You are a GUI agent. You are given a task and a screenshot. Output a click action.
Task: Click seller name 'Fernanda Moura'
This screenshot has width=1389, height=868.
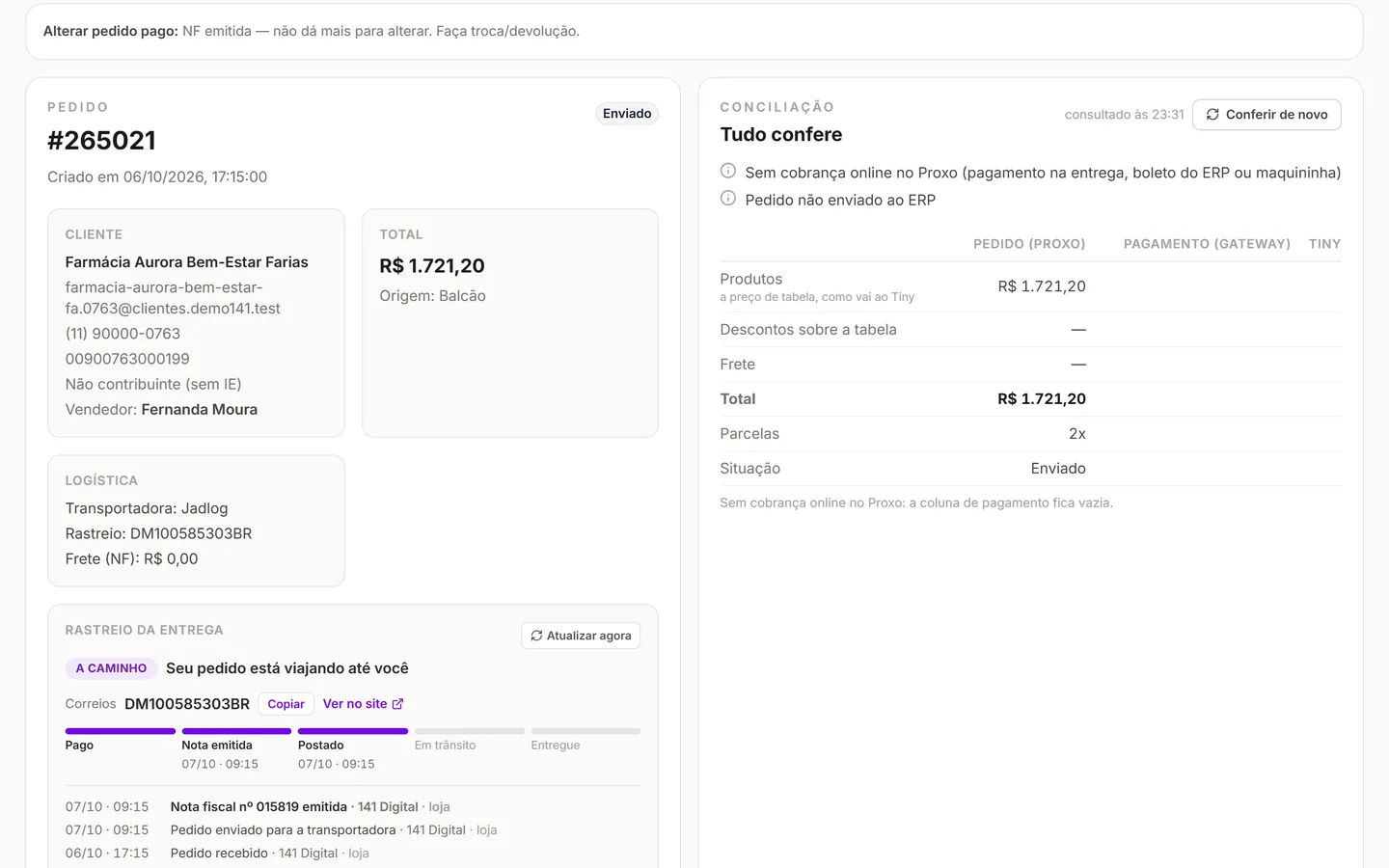200,409
